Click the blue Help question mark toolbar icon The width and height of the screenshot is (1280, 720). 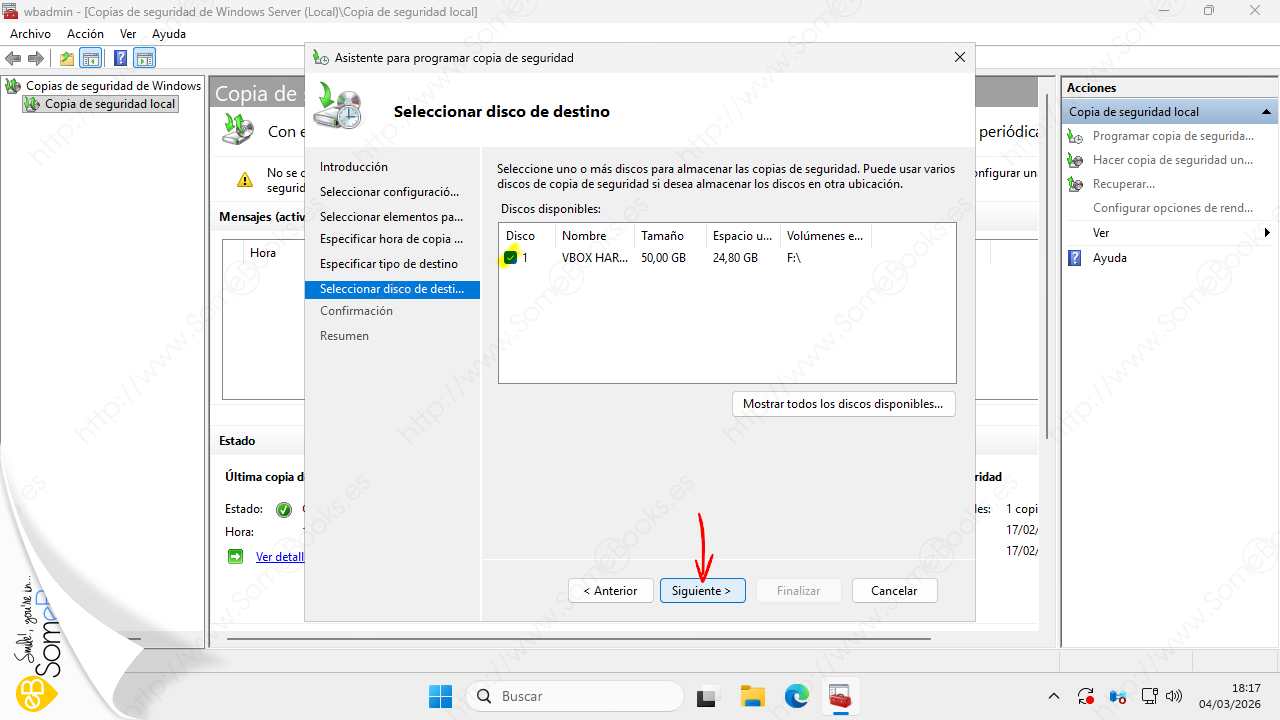click(120, 58)
